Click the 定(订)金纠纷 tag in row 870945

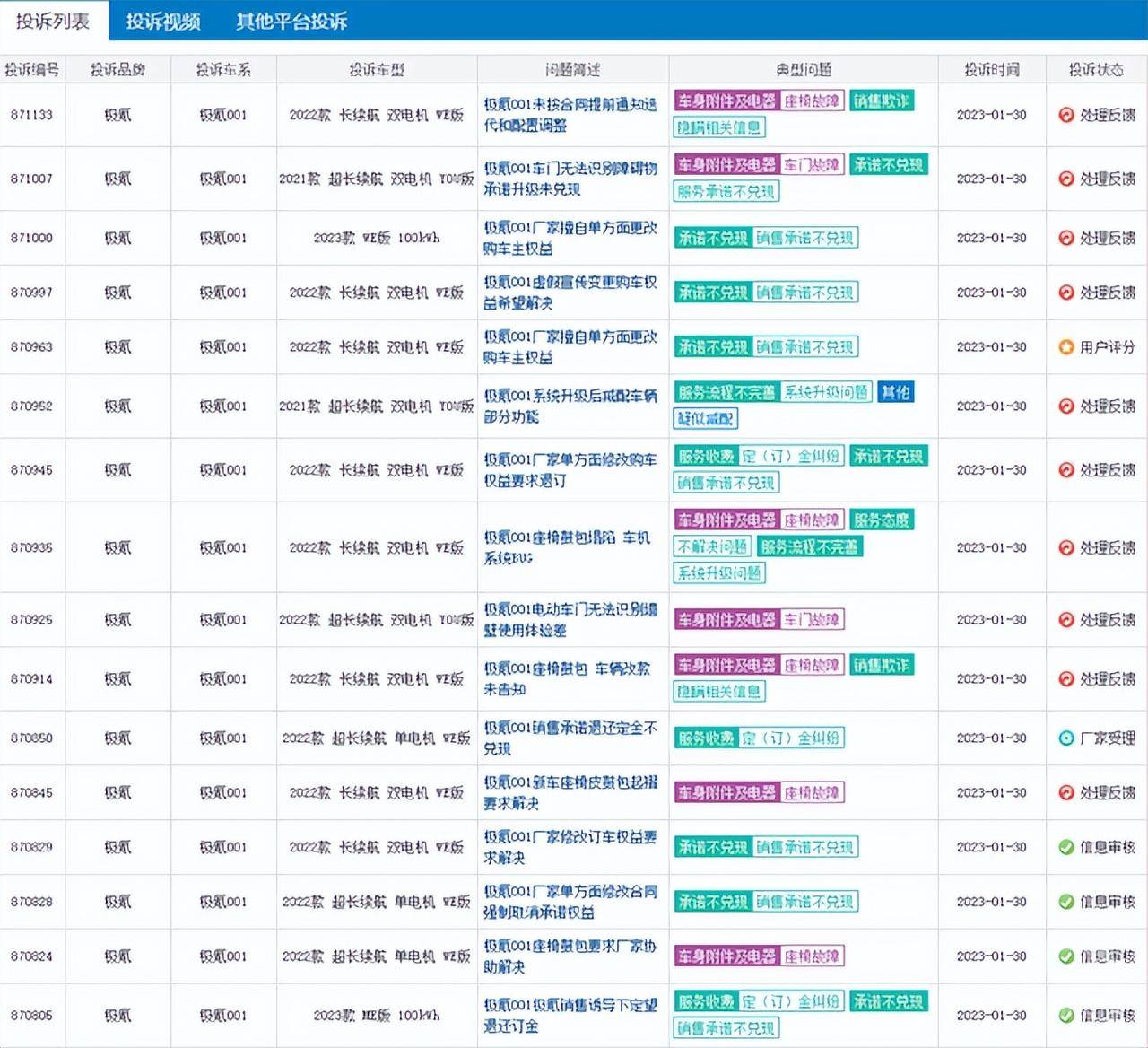coord(791,456)
